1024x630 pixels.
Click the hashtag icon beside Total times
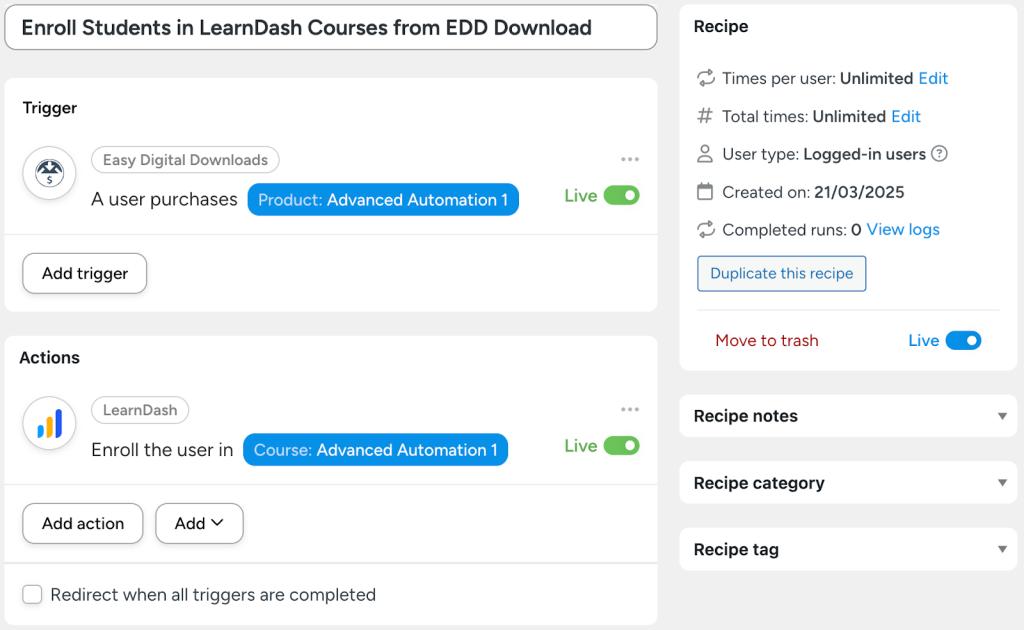706,116
